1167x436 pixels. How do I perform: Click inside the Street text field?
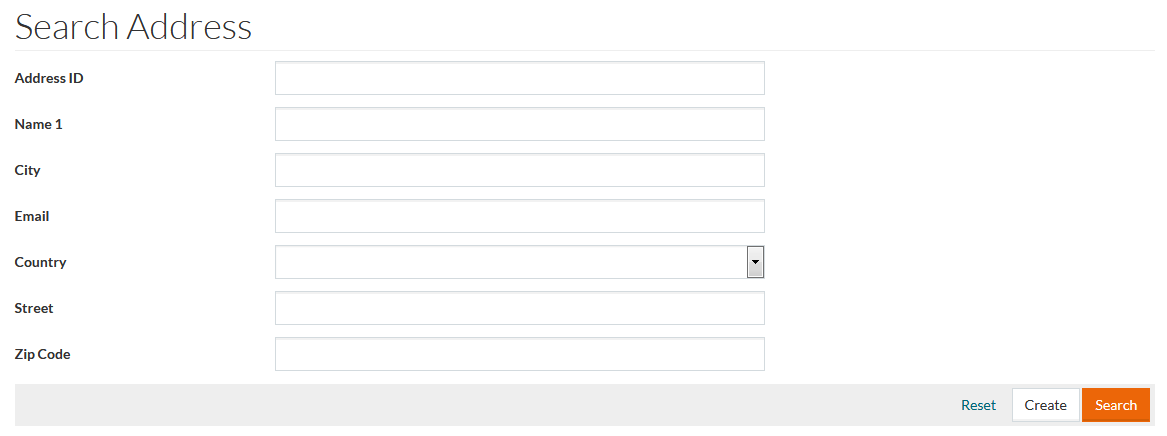click(519, 308)
